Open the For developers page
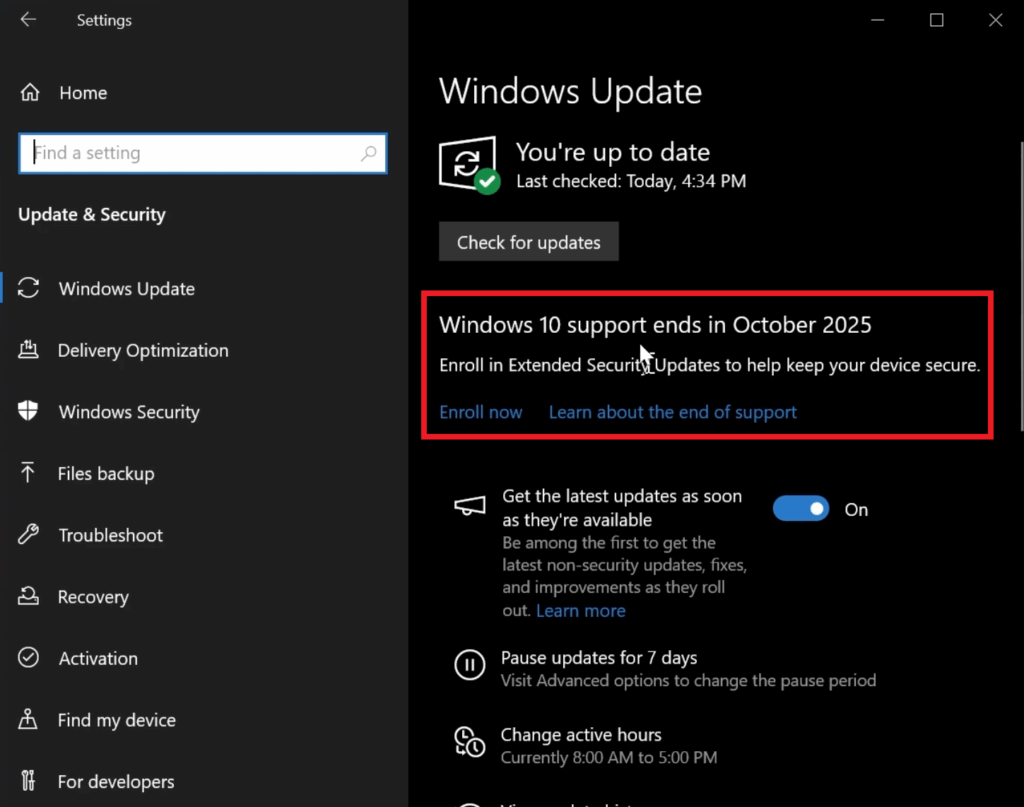The width and height of the screenshot is (1024, 807). pyautogui.click(x=116, y=782)
